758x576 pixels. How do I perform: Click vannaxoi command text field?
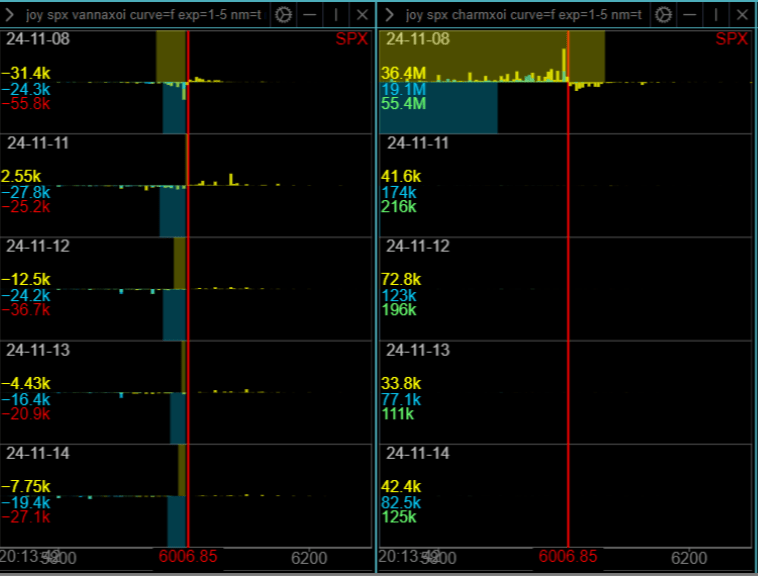[x=144, y=15]
